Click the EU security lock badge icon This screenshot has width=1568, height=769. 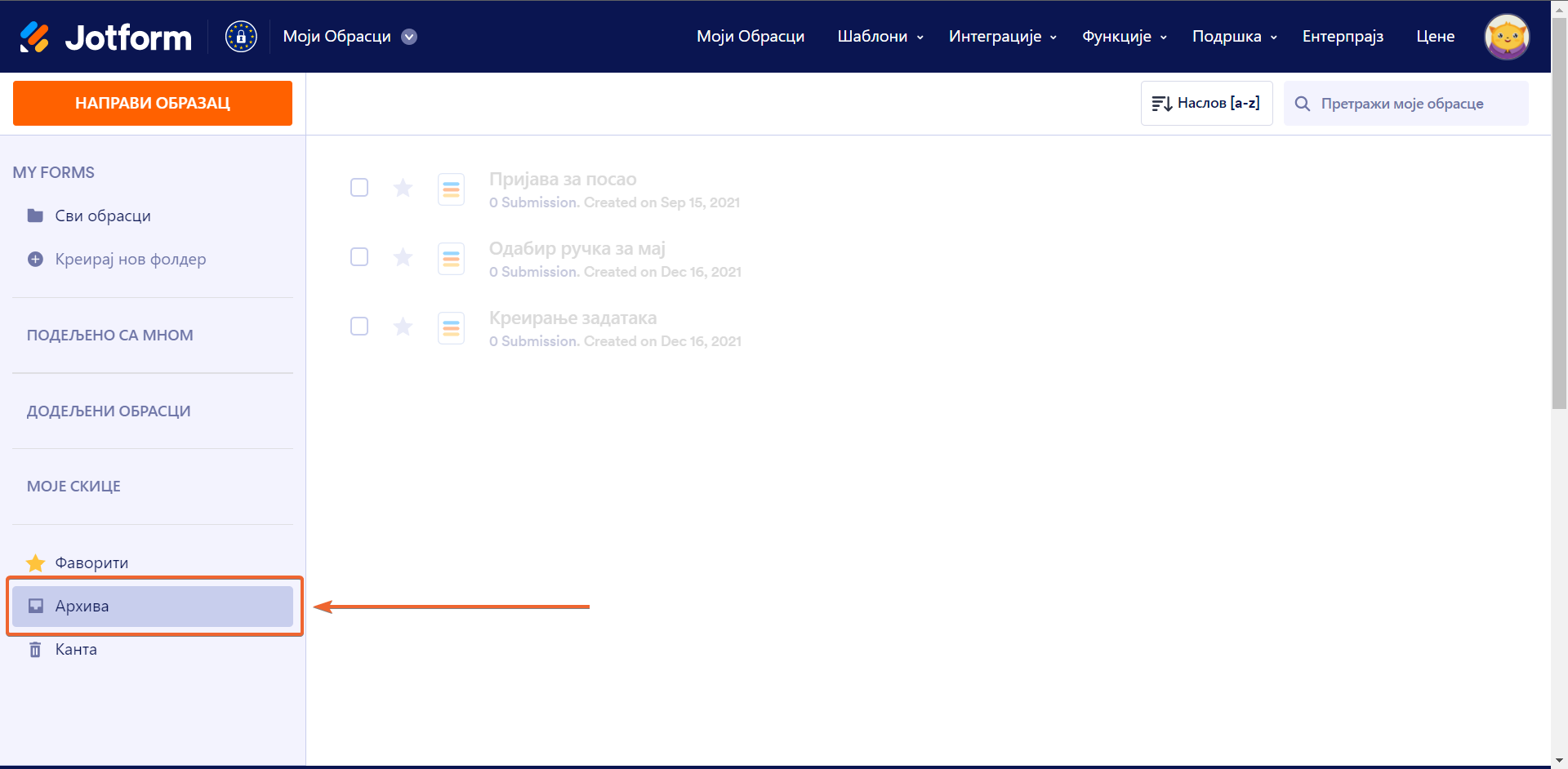coord(241,37)
